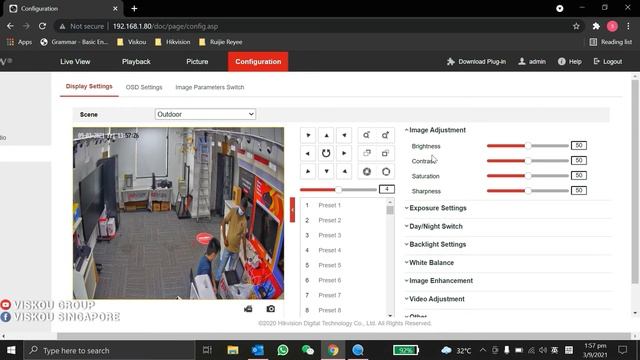This screenshot has width=640, height=360.
Task: Move PTZ diagonally up-left
Action: click(308, 136)
